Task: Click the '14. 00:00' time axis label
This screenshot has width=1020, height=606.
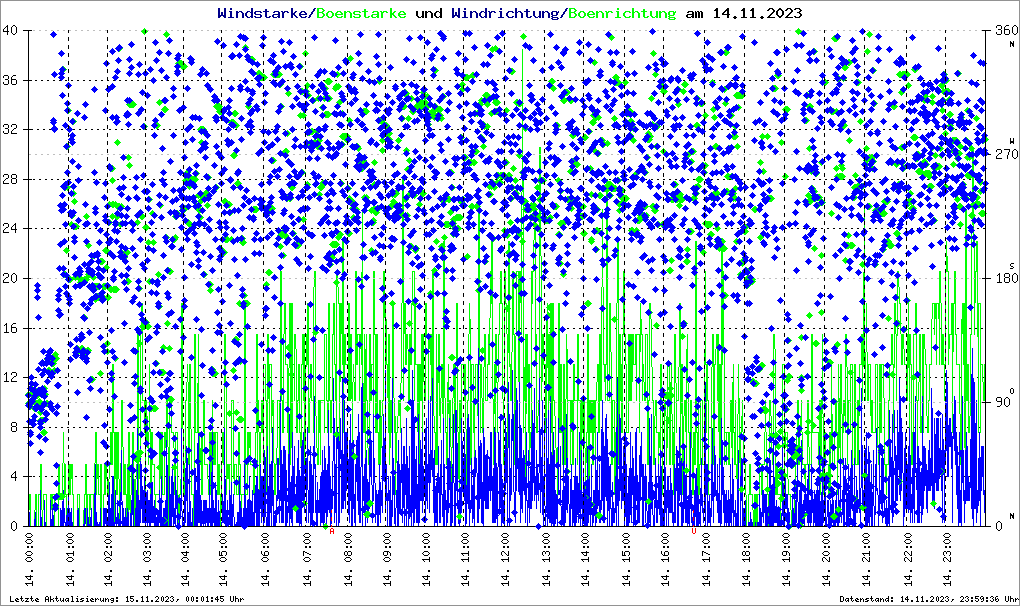Action: click(x=29, y=560)
